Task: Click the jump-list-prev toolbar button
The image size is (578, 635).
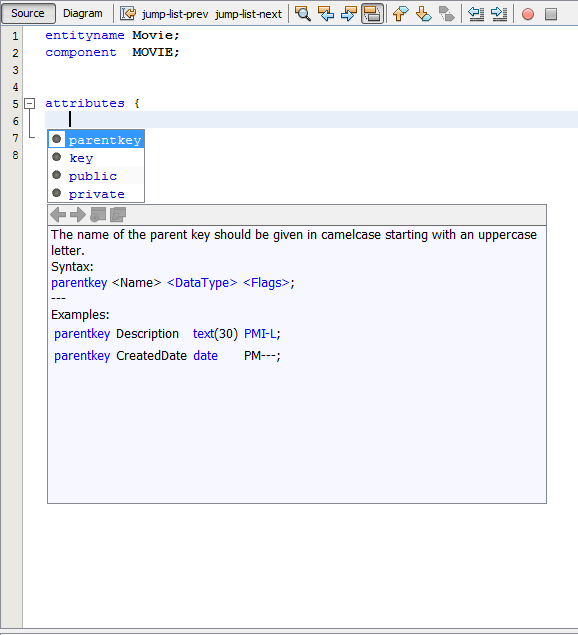Action: click(175, 14)
